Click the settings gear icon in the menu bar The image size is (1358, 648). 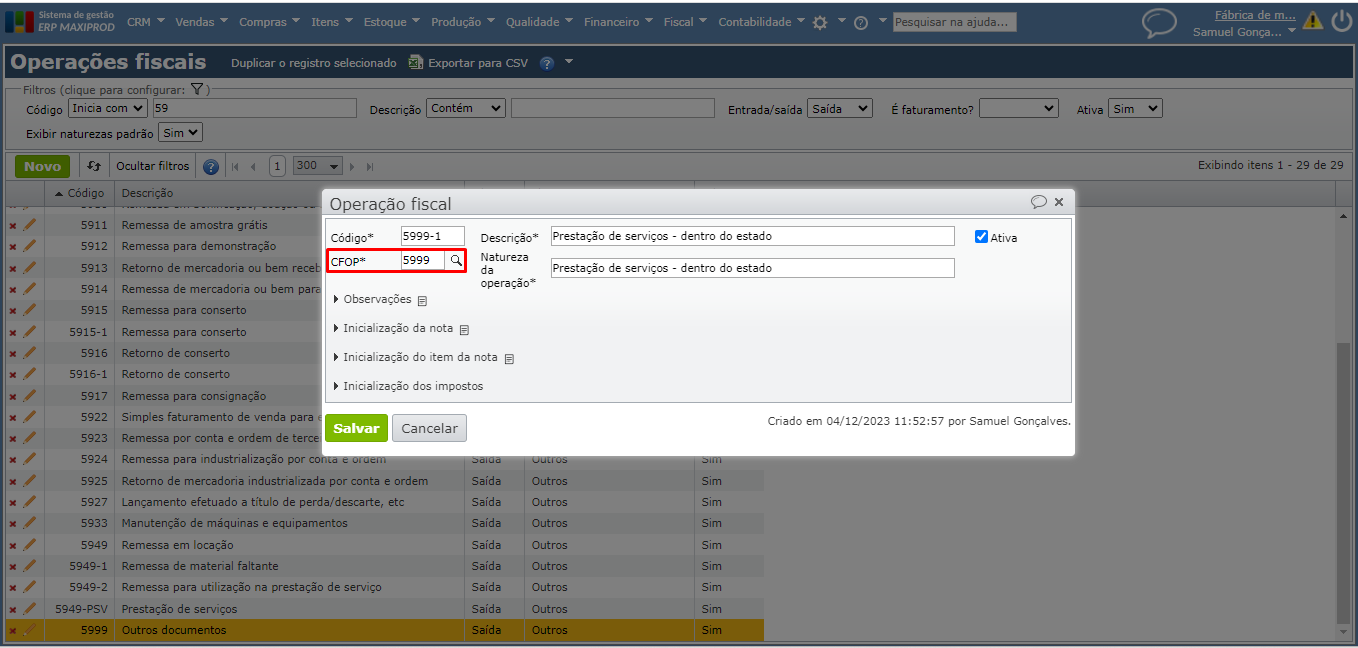click(x=820, y=22)
